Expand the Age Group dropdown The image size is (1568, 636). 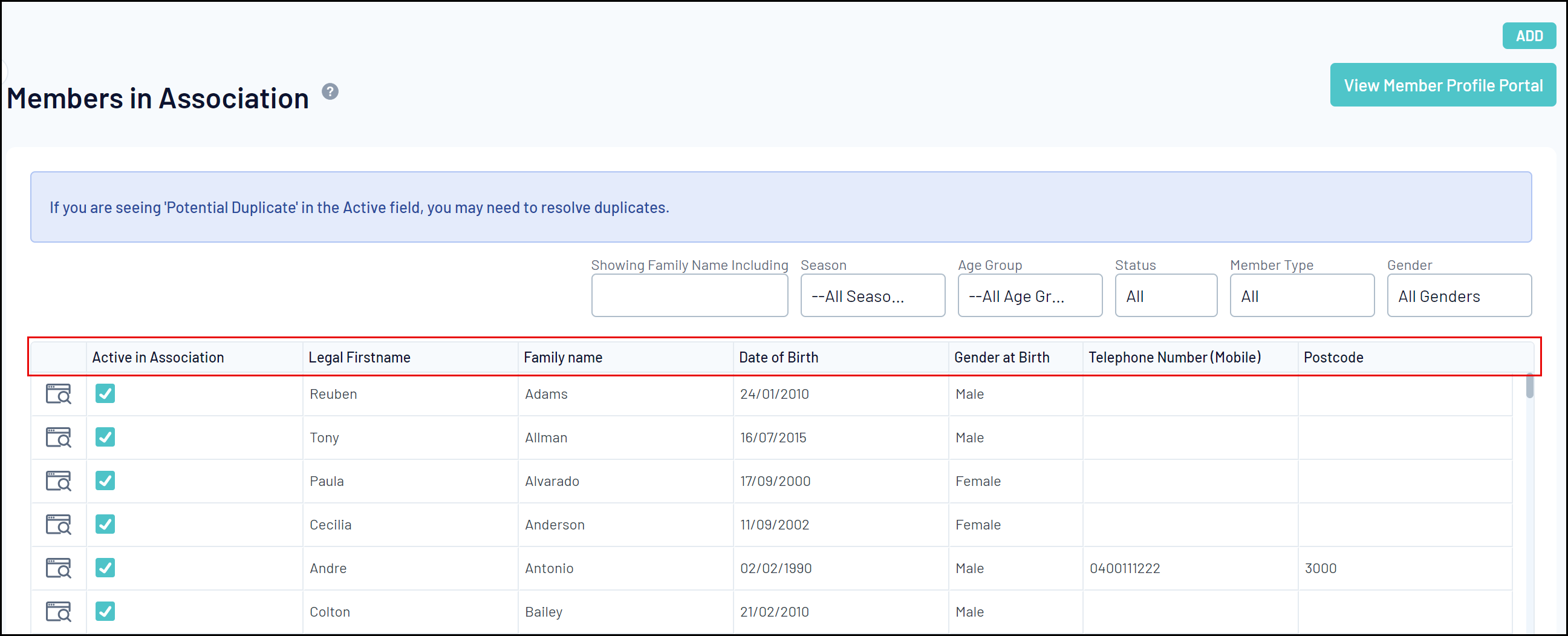click(1029, 296)
